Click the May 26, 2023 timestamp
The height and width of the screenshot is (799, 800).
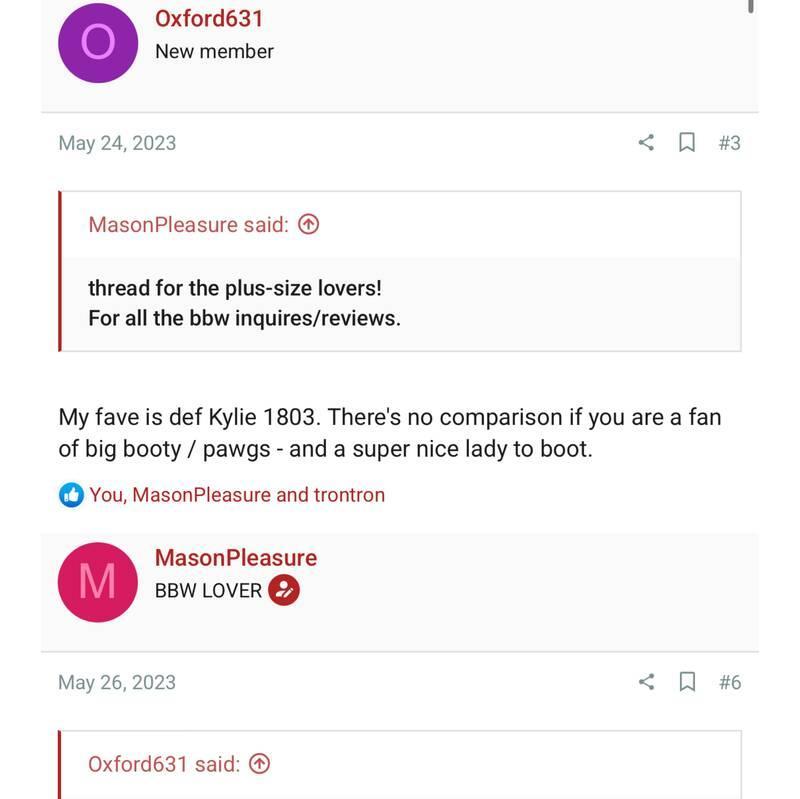coord(117,682)
